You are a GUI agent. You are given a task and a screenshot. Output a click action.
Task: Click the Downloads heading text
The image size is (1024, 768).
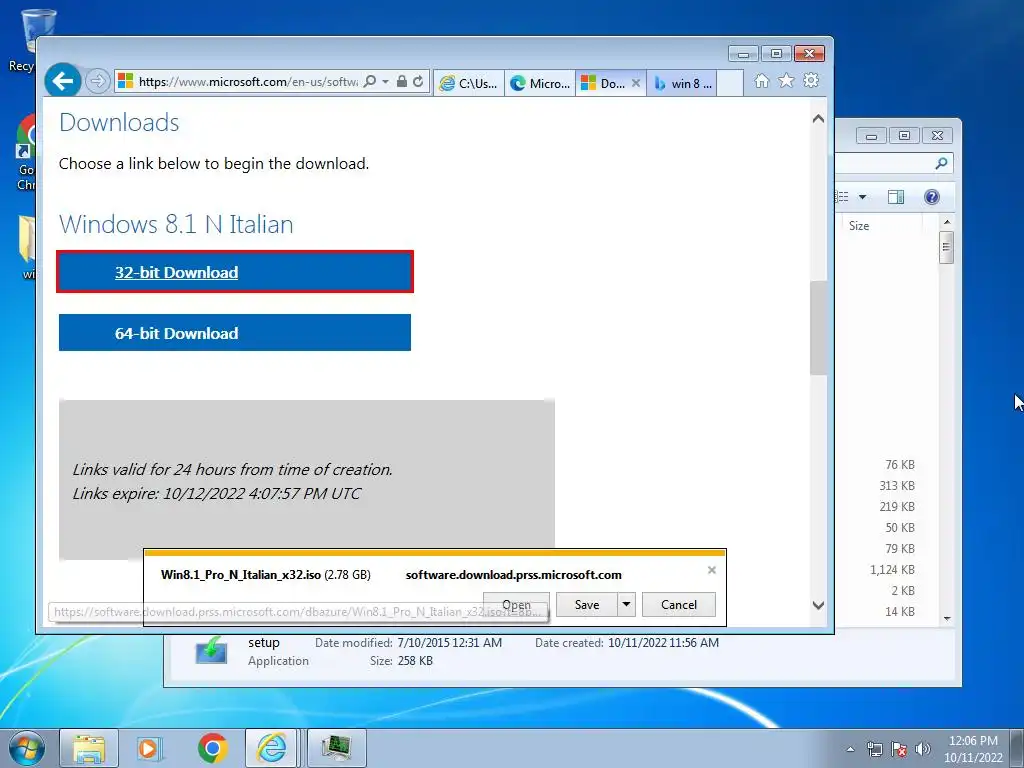pyautogui.click(x=119, y=123)
